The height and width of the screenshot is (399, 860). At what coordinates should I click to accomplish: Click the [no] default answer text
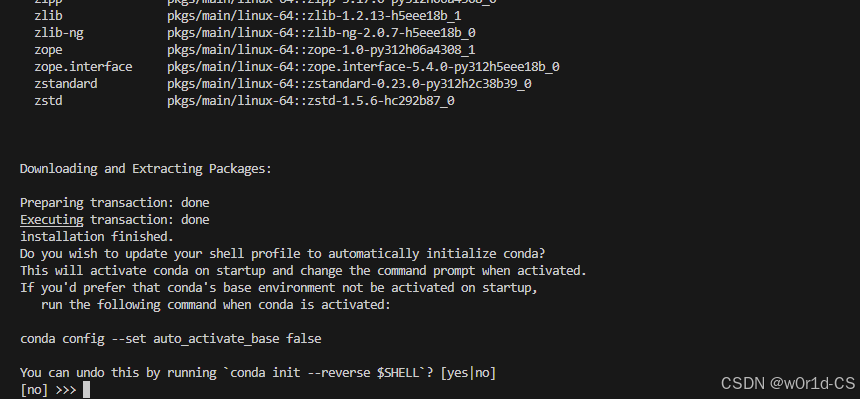(x=34, y=390)
